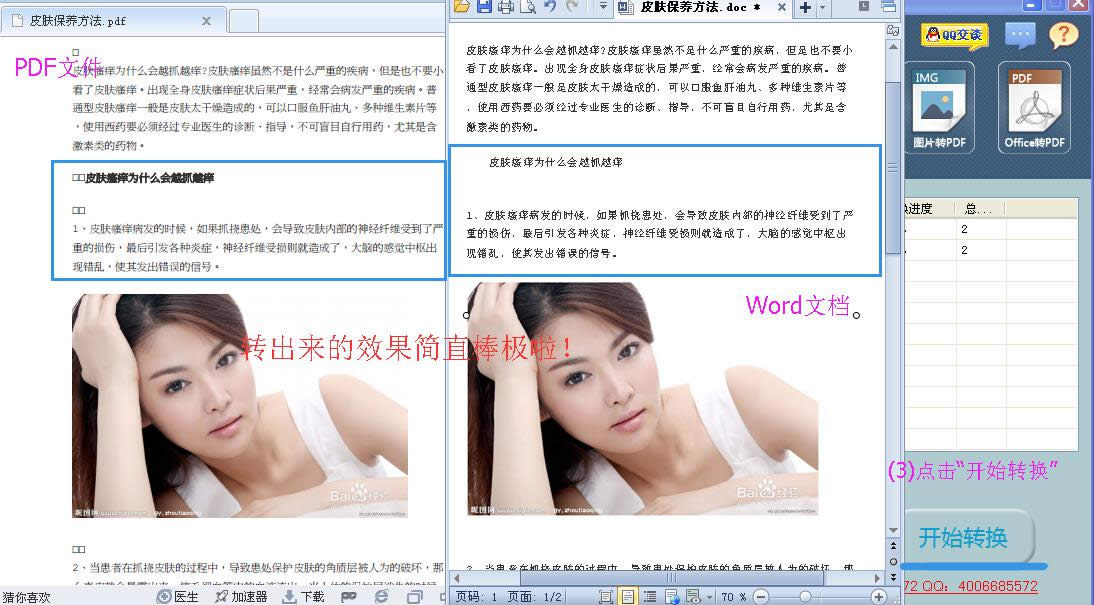Zoom out with the minus button
Viewport: 1094px width, 605px height.
(x=761, y=597)
